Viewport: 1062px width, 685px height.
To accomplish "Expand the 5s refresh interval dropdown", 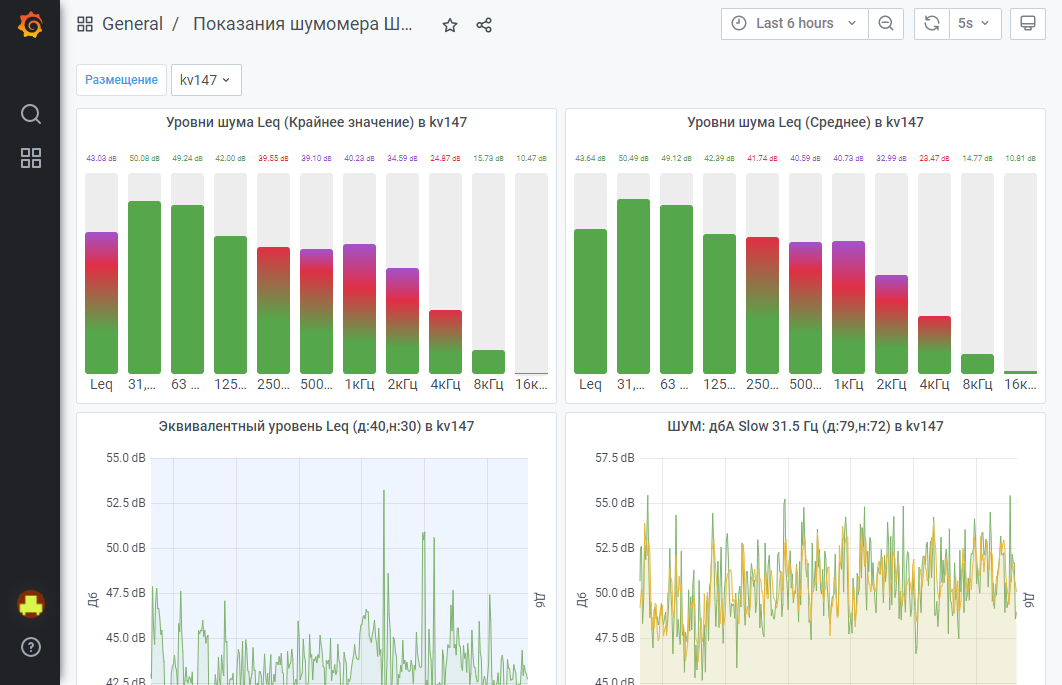I will click(x=974, y=24).
